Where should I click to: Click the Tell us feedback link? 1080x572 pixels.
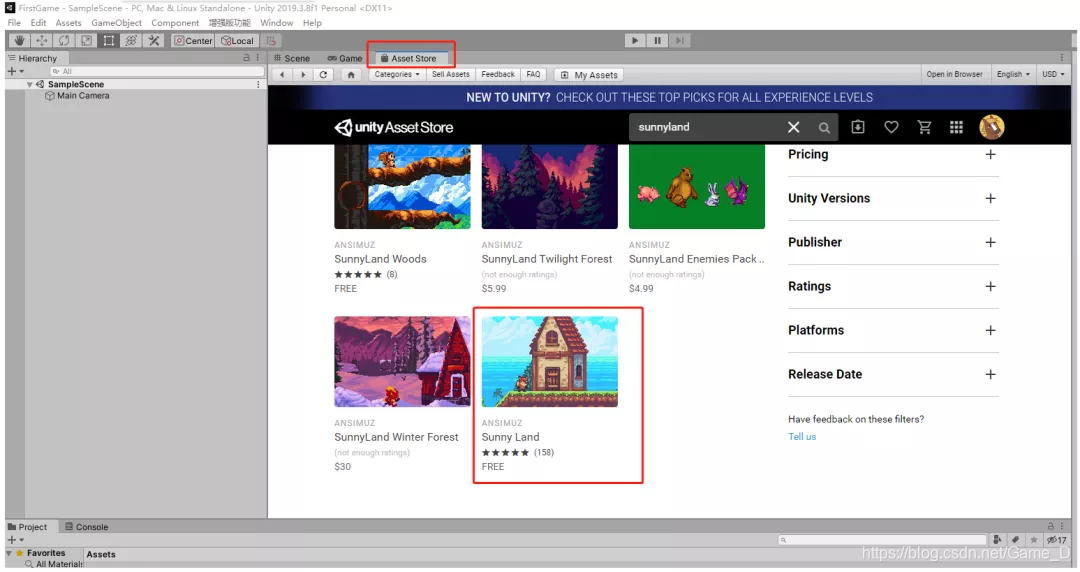tap(802, 437)
